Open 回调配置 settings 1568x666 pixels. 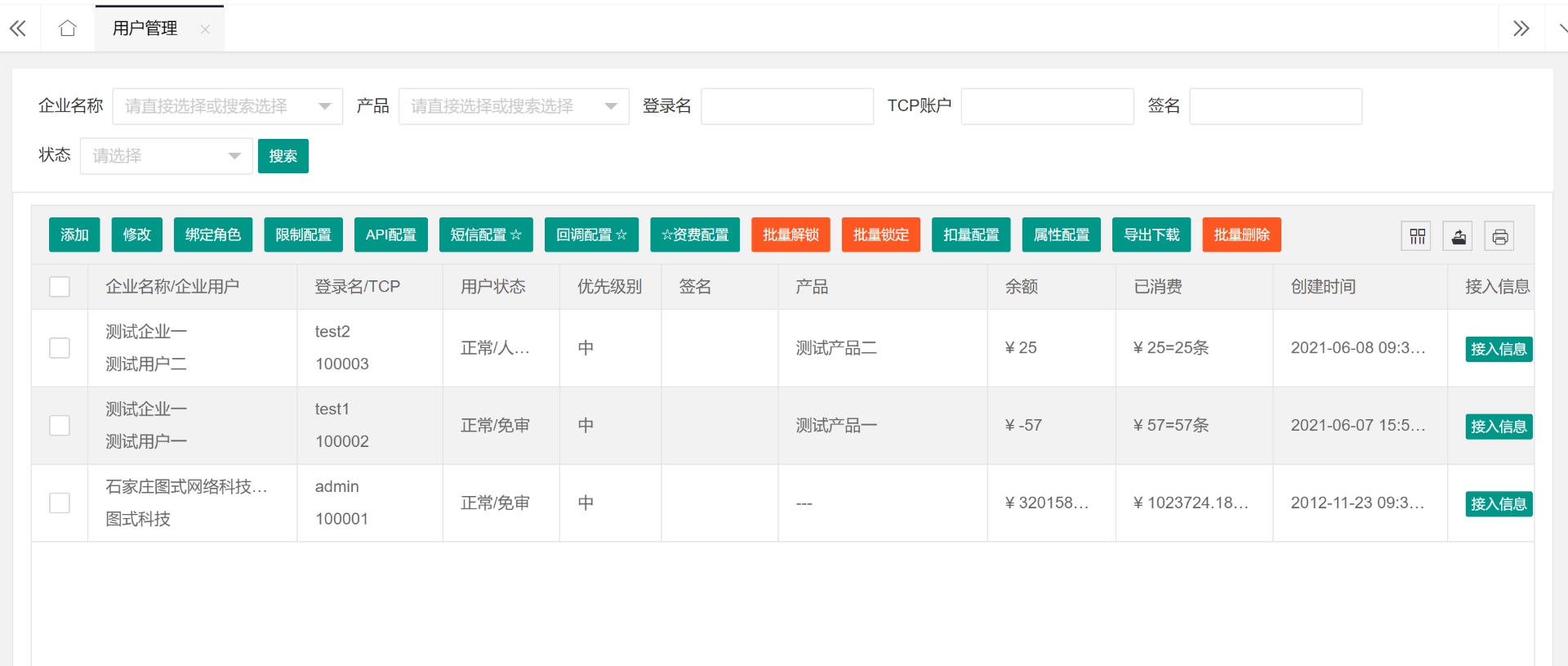(592, 235)
